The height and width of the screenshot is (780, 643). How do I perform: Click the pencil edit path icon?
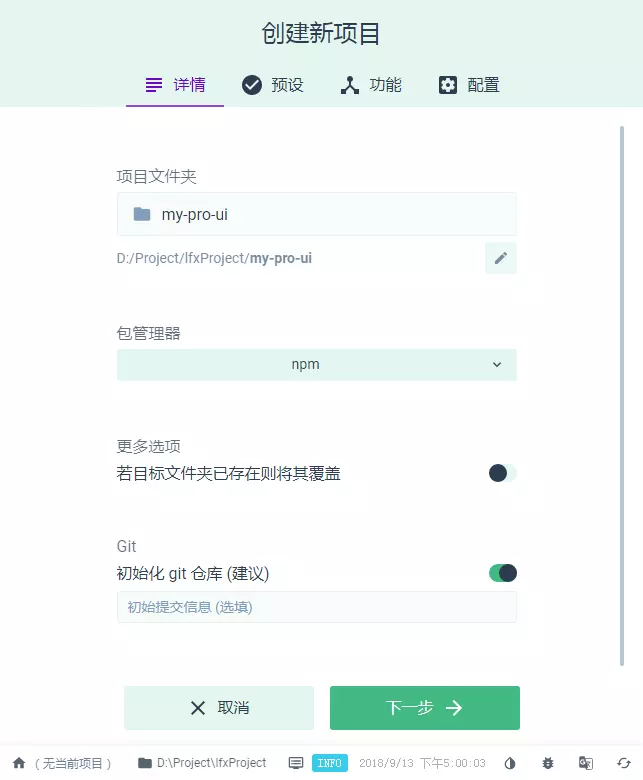[x=501, y=258]
